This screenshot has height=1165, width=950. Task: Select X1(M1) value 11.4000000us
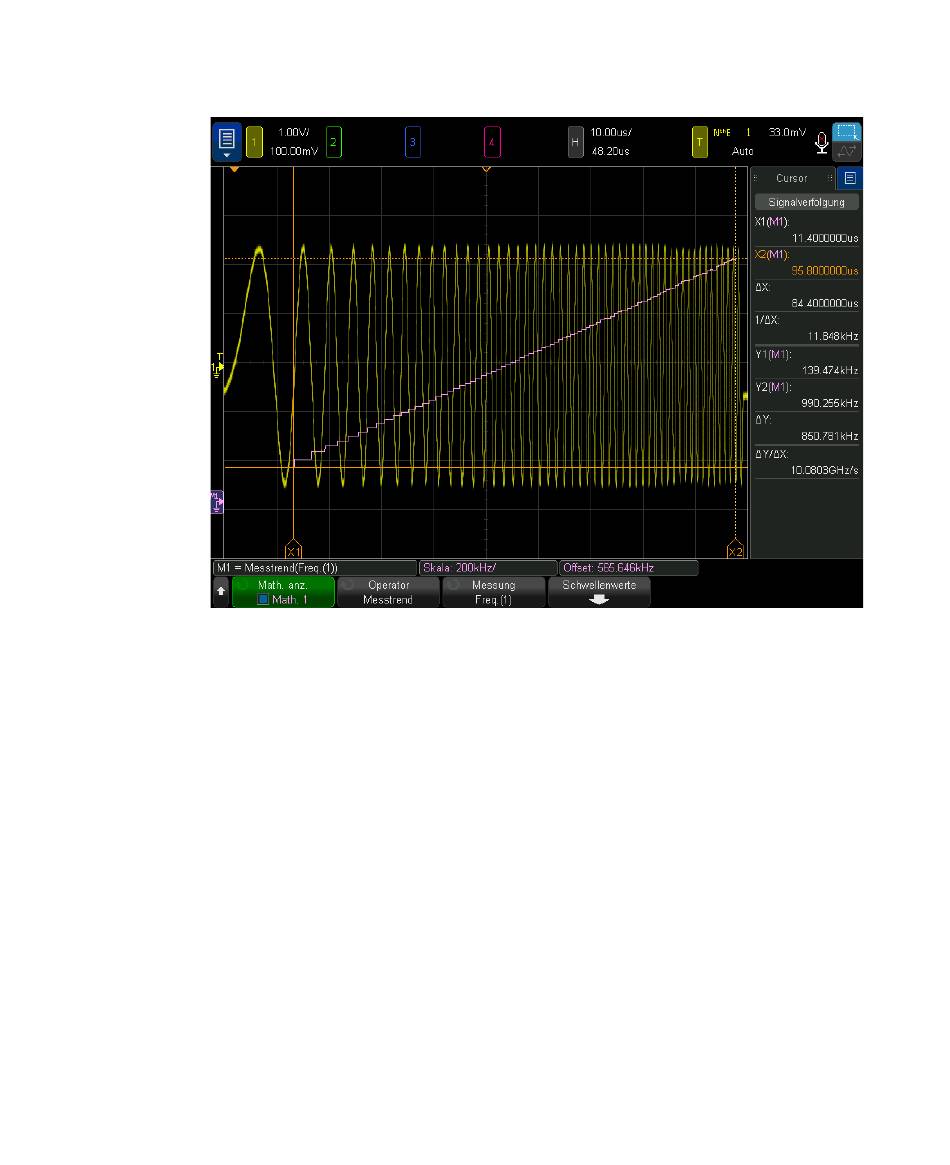825,238
